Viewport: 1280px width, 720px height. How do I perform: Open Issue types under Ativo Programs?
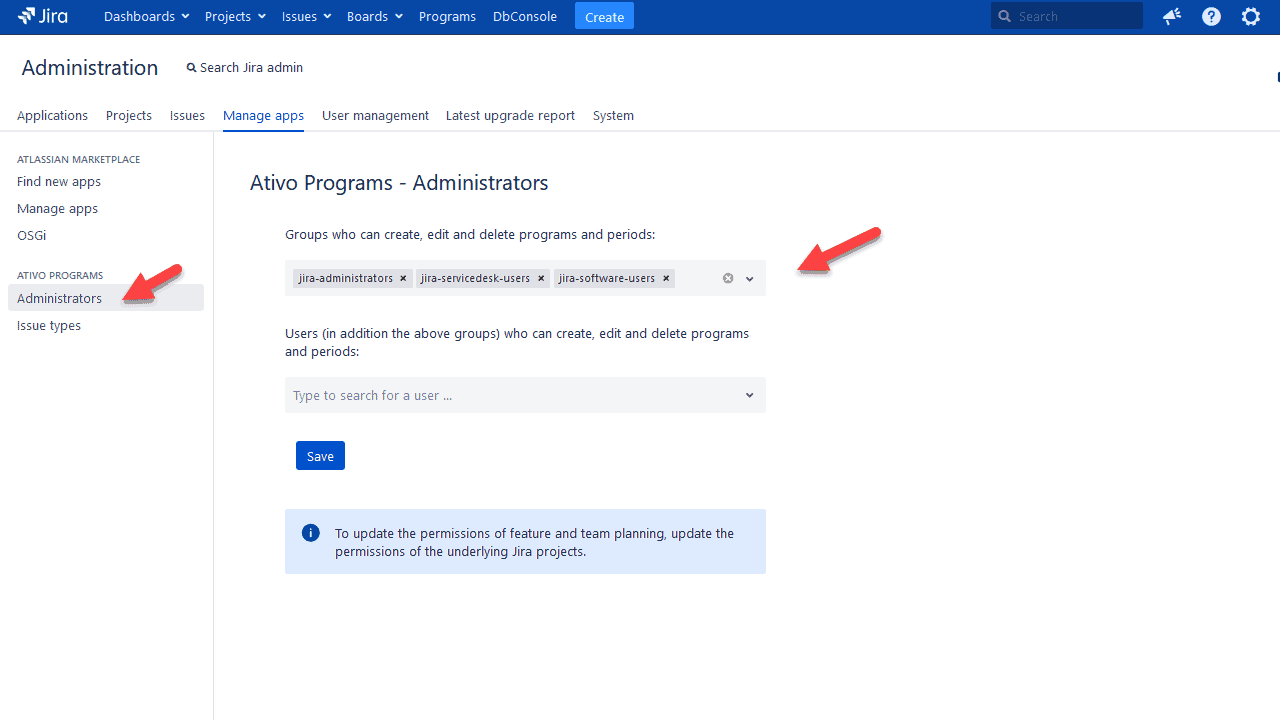point(48,325)
